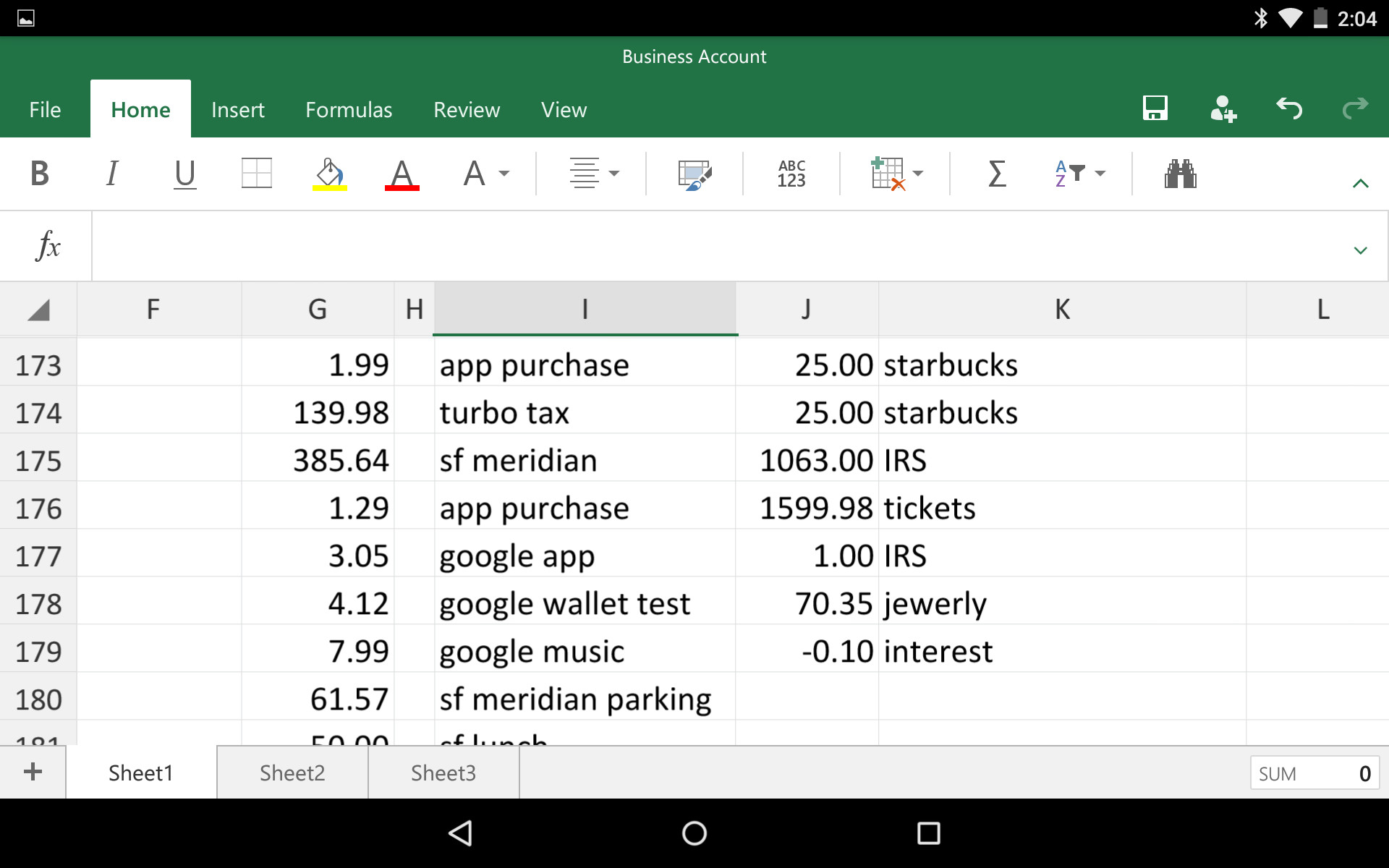Toggle italic formatting
The width and height of the screenshot is (1389, 868).
coord(111,174)
